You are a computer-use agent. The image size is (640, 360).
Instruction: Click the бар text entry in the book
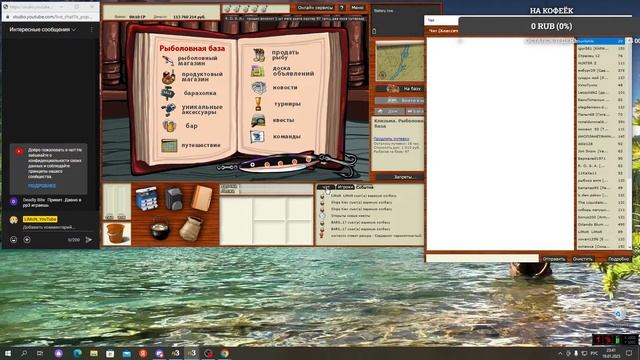(191, 126)
